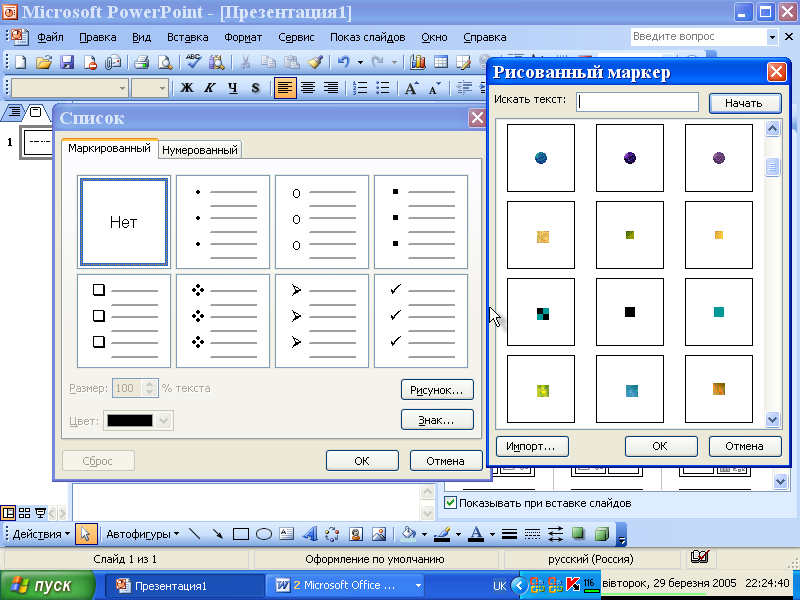Screen dimensions: 800x600
Task: Run the spelling check ABC icon
Action: tap(193, 62)
